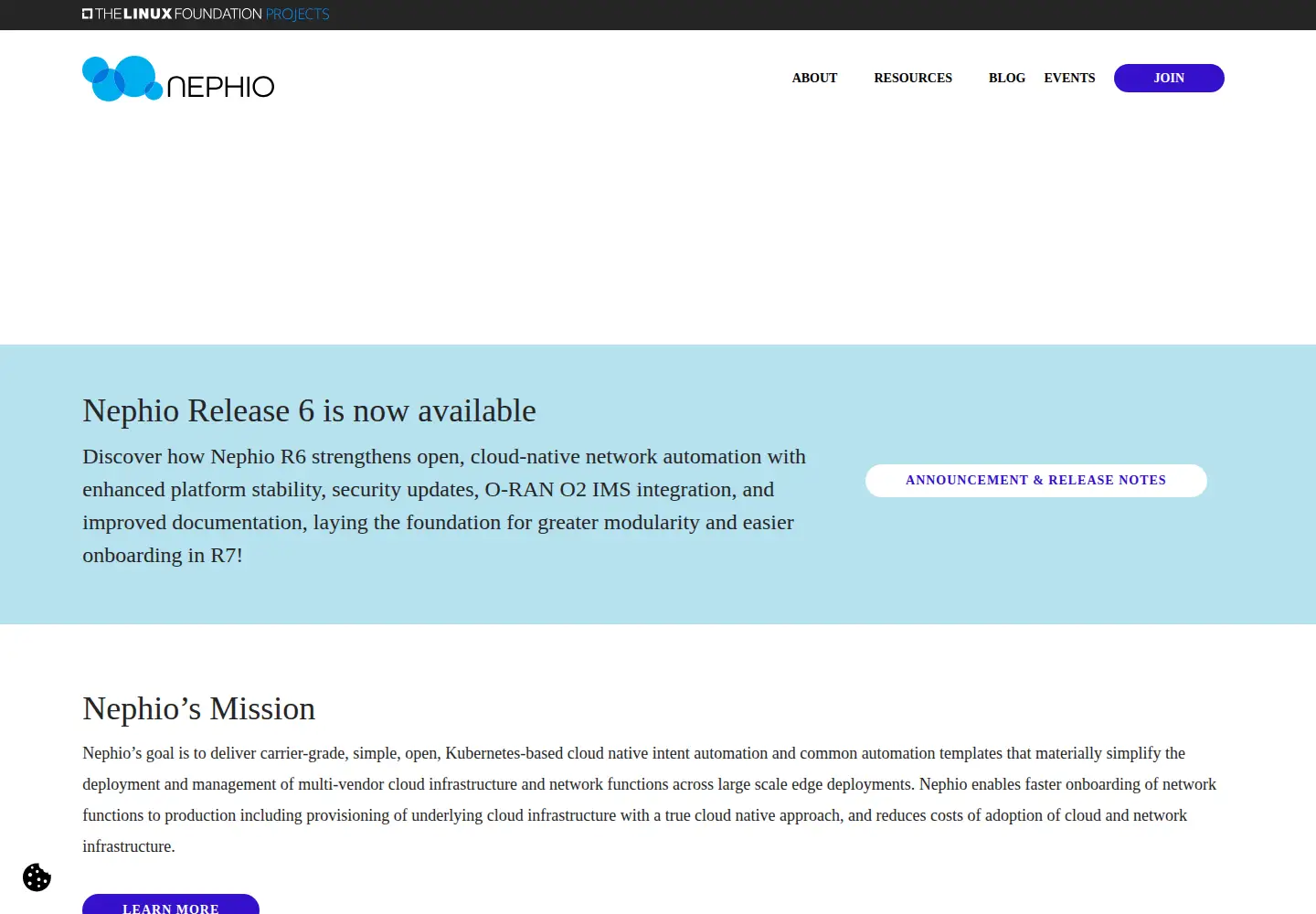The width and height of the screenshot is (1316, 914).
Task: Click the paragraph starting 'Discover how Nephio R6'
Action: point(444,505)
